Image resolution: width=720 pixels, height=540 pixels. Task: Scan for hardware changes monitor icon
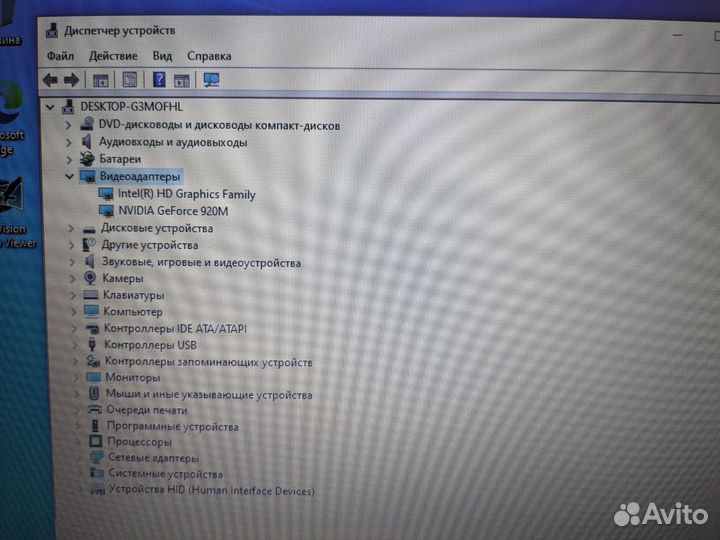(x=211, y=80)
